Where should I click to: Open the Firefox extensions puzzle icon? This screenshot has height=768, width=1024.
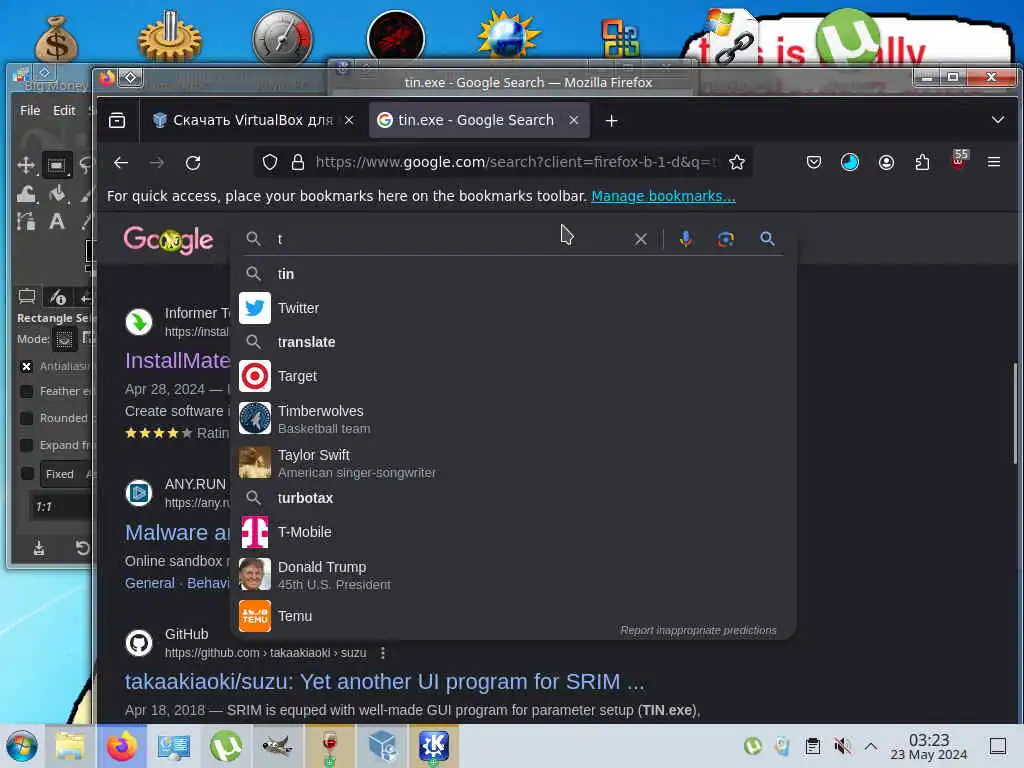tap(922, 162)
